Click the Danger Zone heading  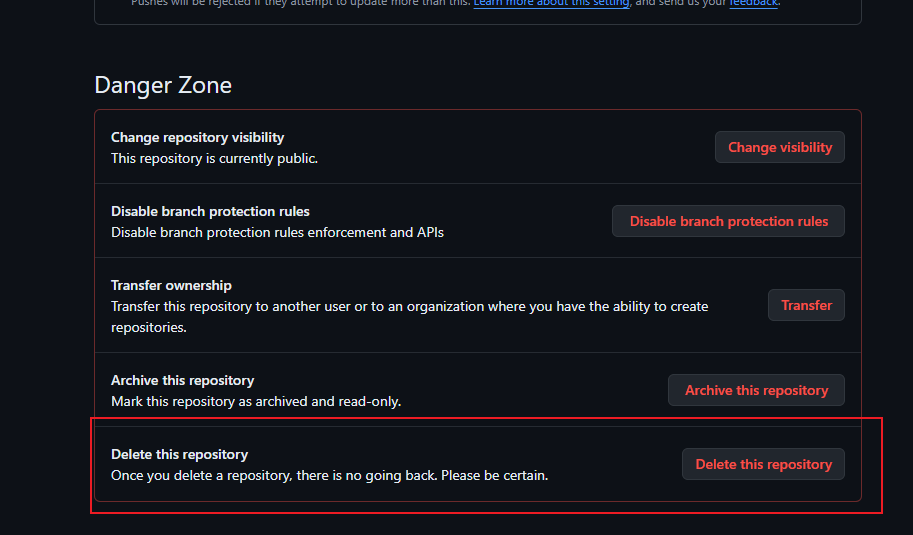[x=163, y=85]
